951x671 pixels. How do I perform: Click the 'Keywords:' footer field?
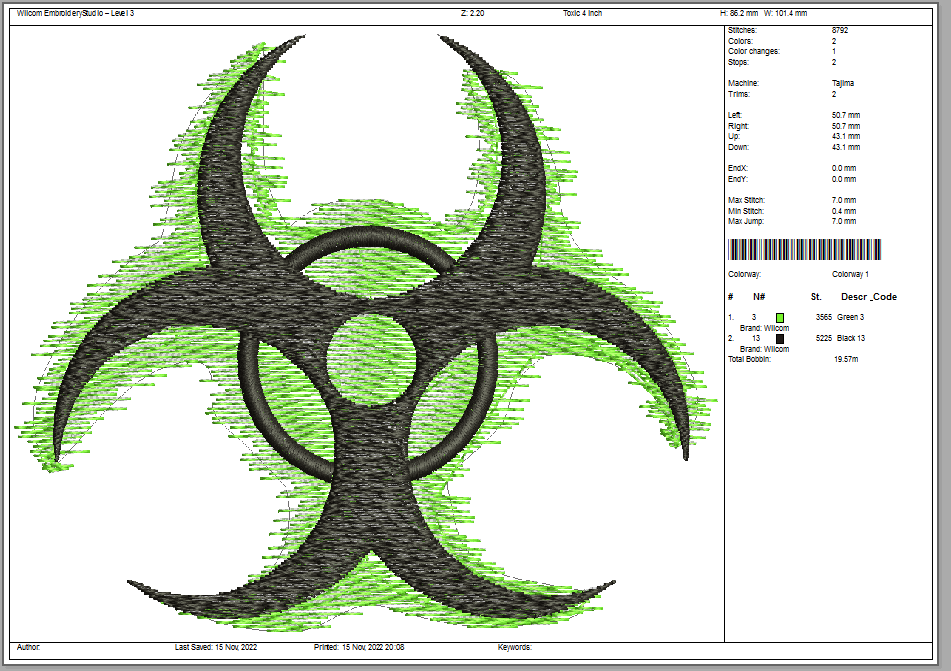pyautogui.click(x=514, y=647)
